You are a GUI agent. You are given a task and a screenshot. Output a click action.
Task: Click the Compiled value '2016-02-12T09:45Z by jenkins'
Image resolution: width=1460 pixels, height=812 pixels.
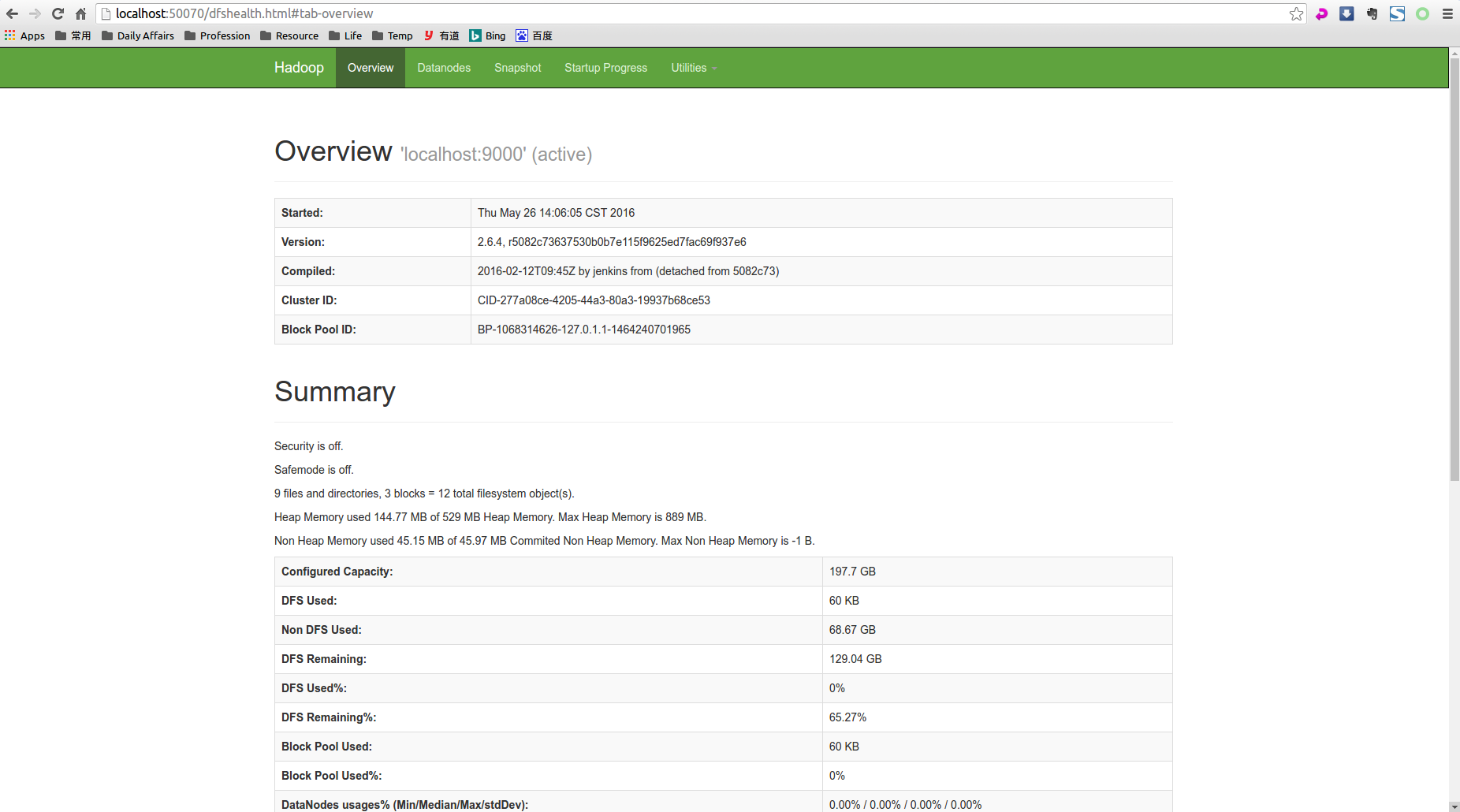pyautogui.click(x=628, y=271)
